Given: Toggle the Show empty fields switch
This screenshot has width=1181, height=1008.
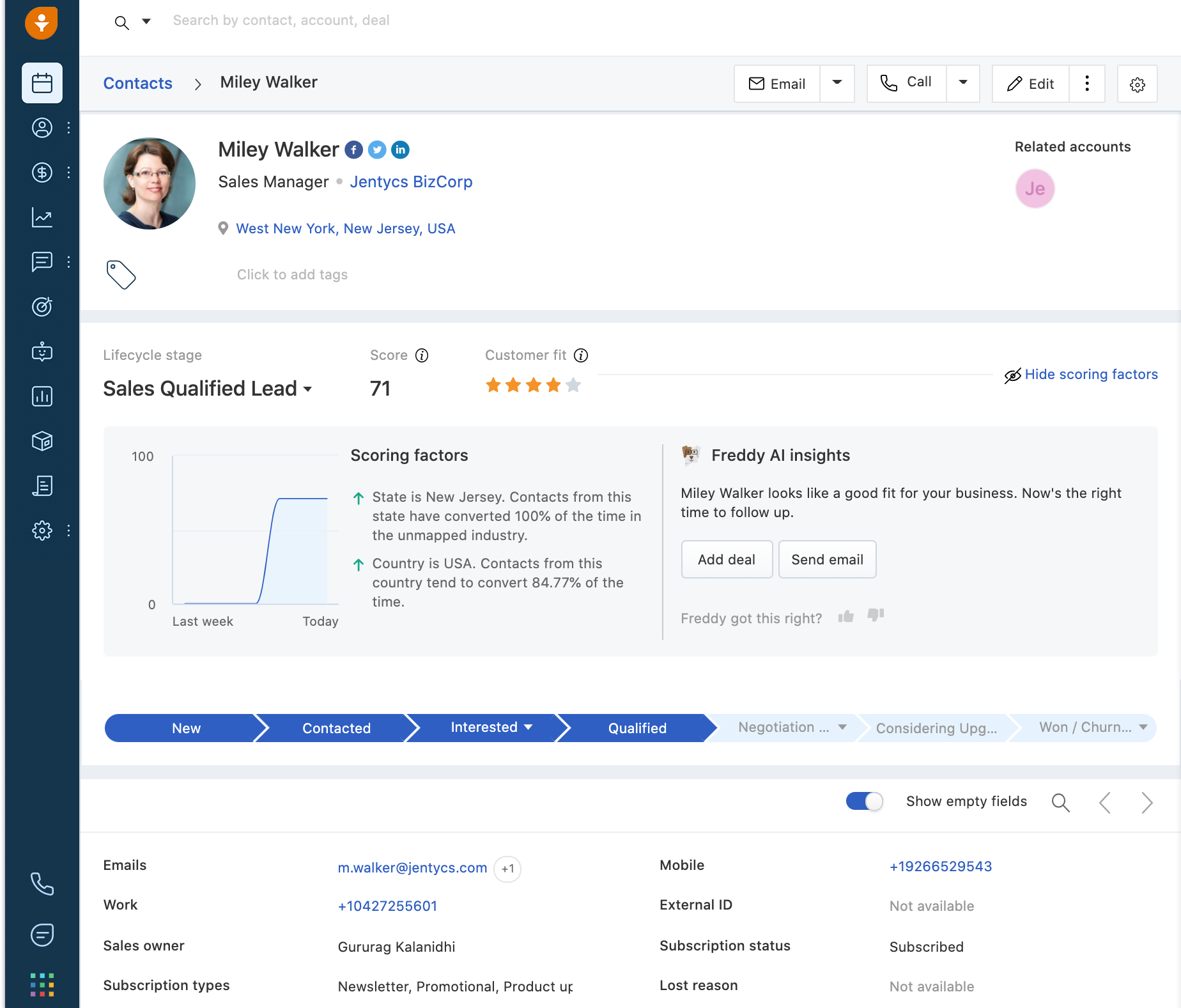Looking at the screenshot, I should click(864, 801).
